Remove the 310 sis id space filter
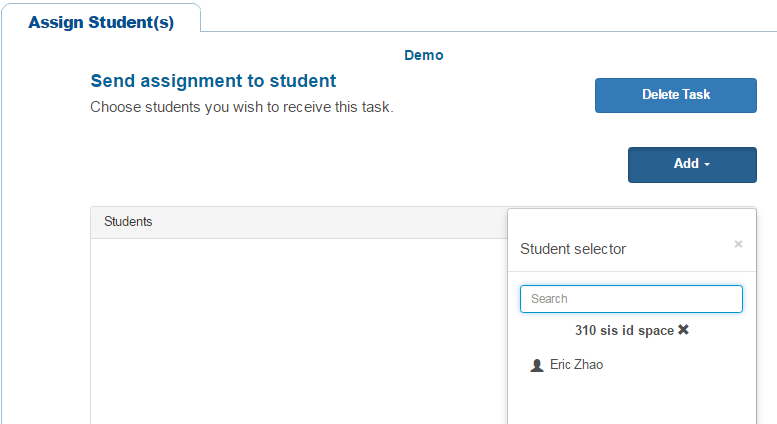This screenshot has width=777, height=424. pos(684,330)
